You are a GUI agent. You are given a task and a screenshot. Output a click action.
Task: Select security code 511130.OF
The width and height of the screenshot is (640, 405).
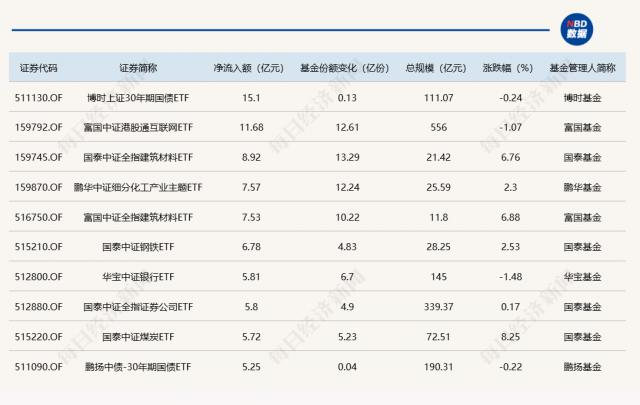click(x=41, y=98)
